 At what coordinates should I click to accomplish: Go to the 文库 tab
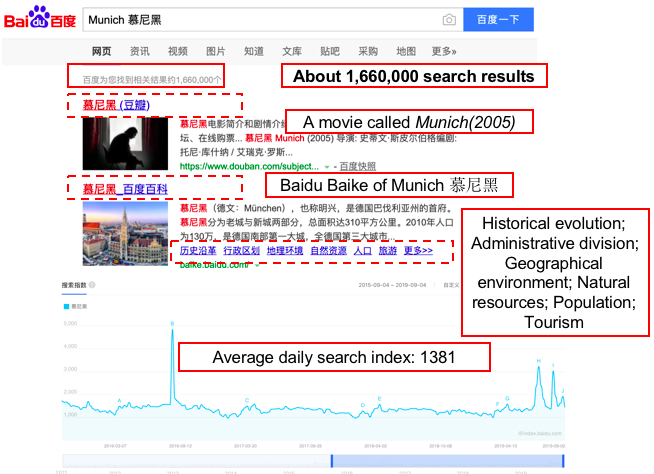(x=292, y=51)
